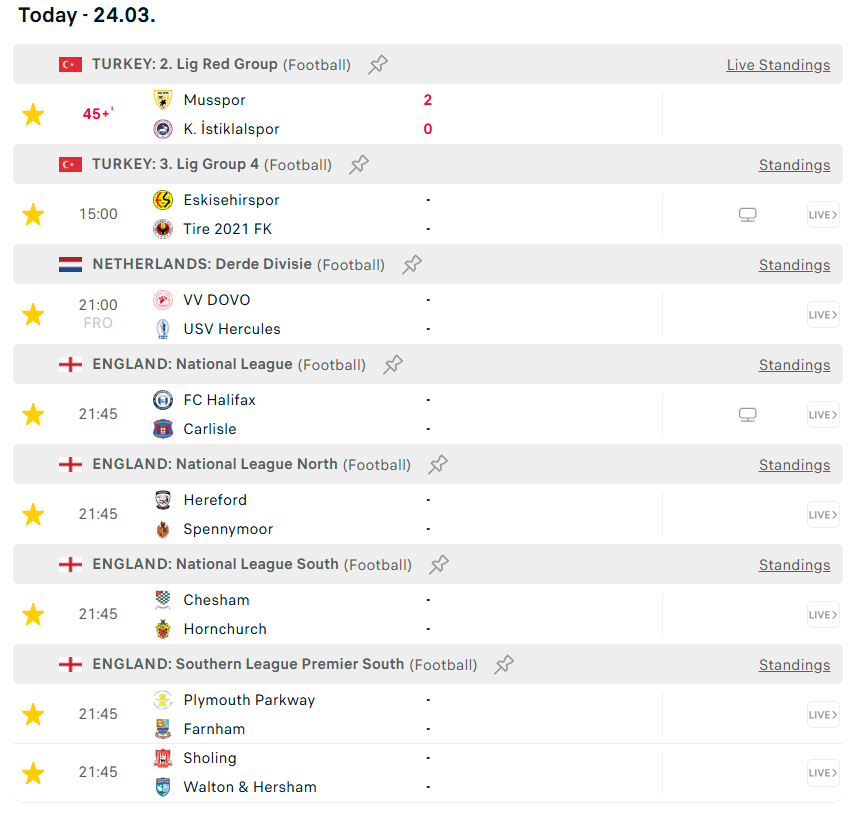This screenshot has height=817, width=853.
Task: Open LIVE preview for Eskisehirspor match
Action: pyautogui.click(x=823, y=215)
